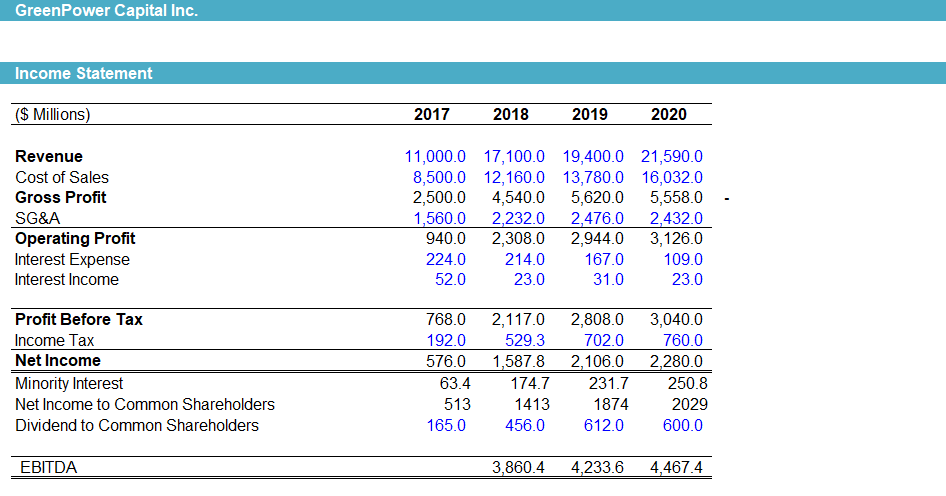Image resolution: width=946 pixels, height=496 pixels.
Task: Click the 2018 Cost of Sales value
Action: tap(514, 177)
